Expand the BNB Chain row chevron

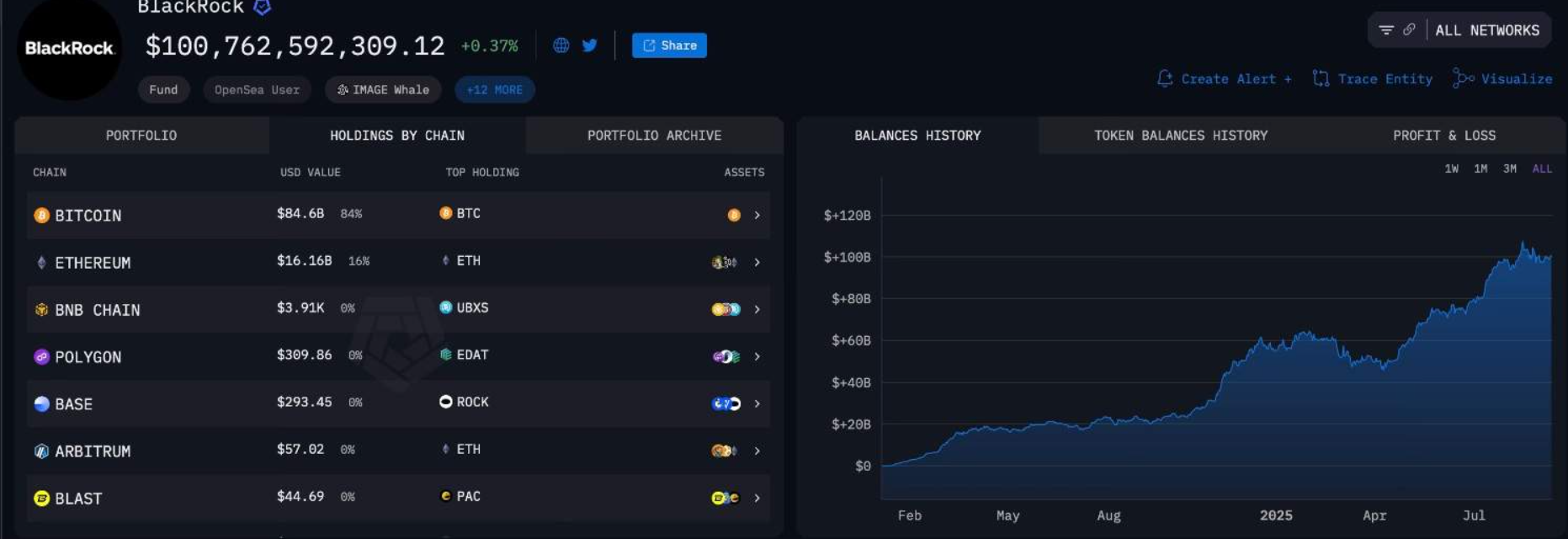click(x=757, y=310)
